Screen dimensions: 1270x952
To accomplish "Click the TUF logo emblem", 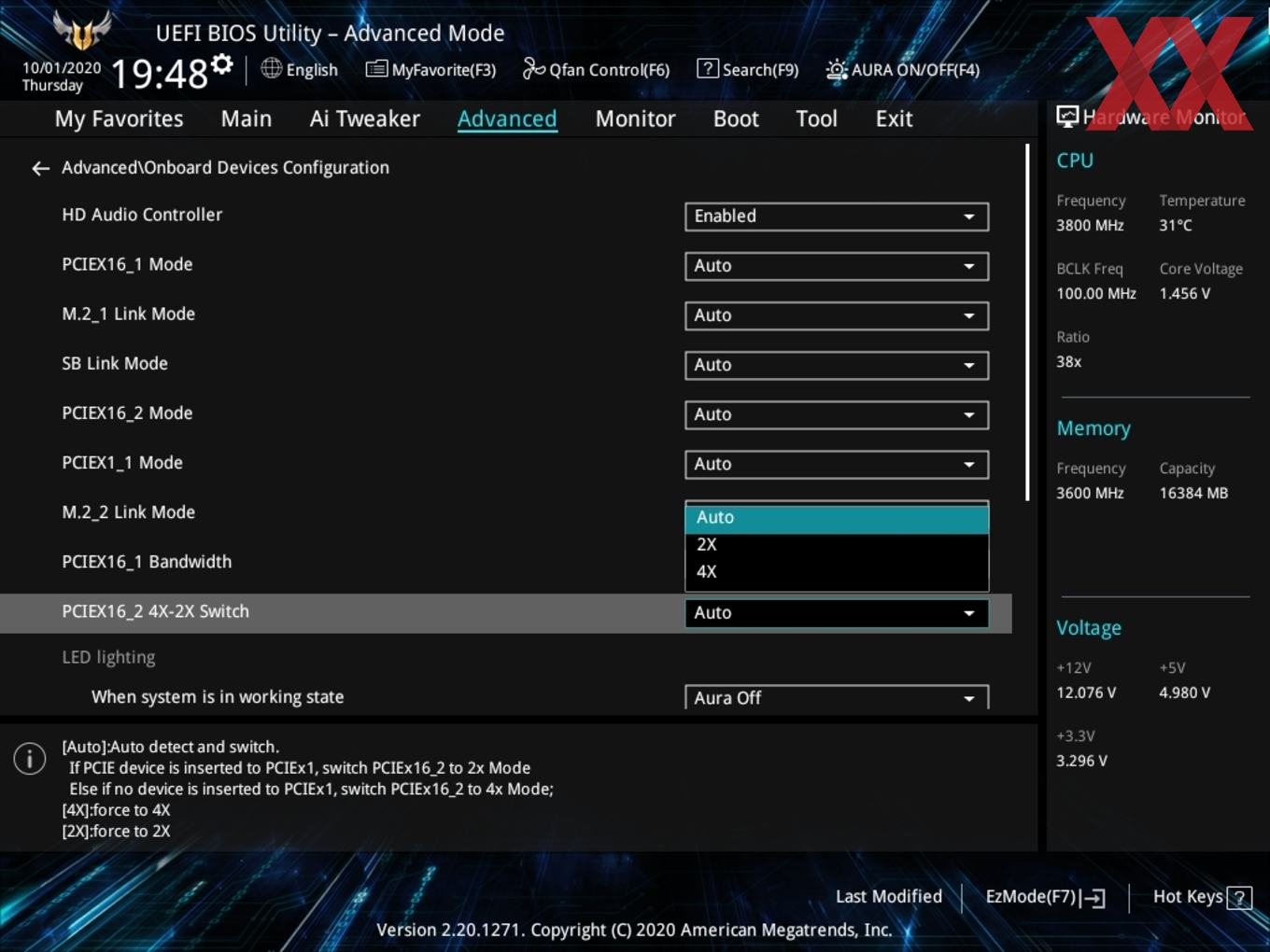I will (82, 30).
